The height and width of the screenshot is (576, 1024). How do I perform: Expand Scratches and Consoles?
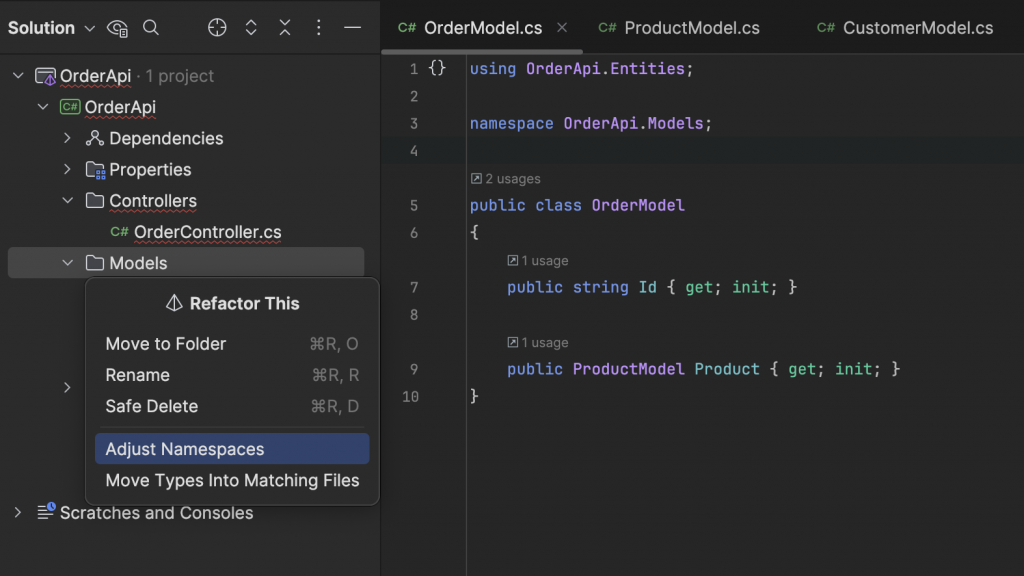(18, 512)
